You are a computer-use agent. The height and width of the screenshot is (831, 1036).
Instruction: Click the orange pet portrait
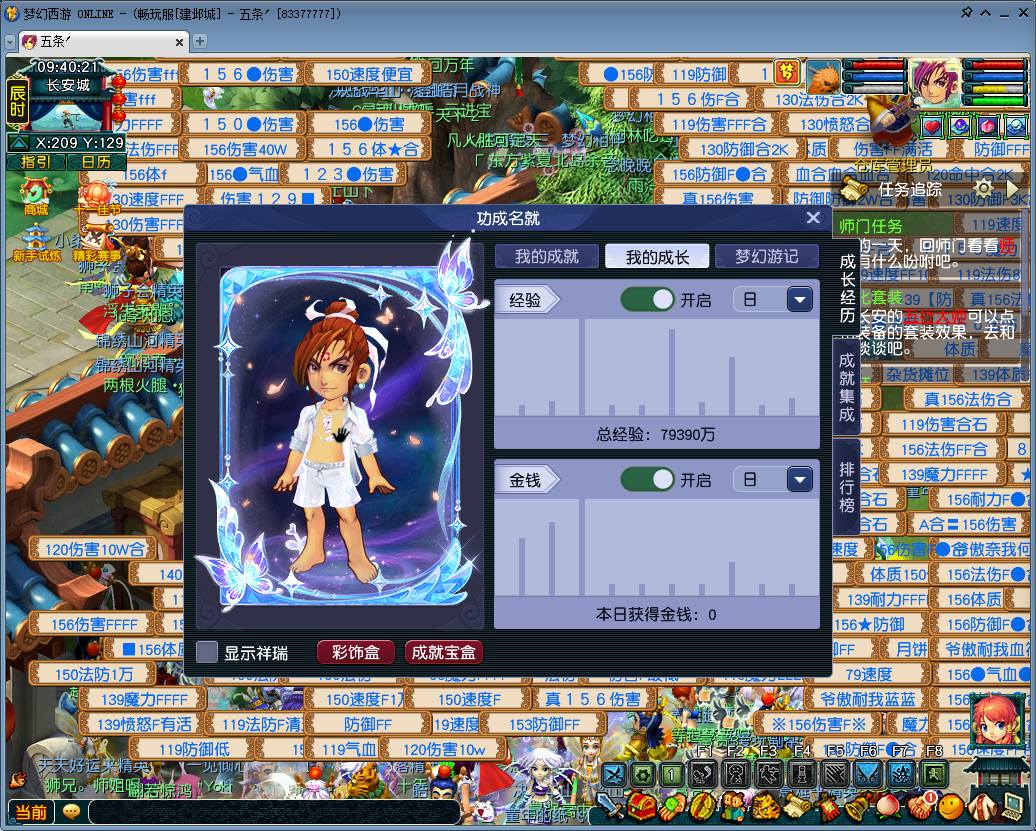823,77
